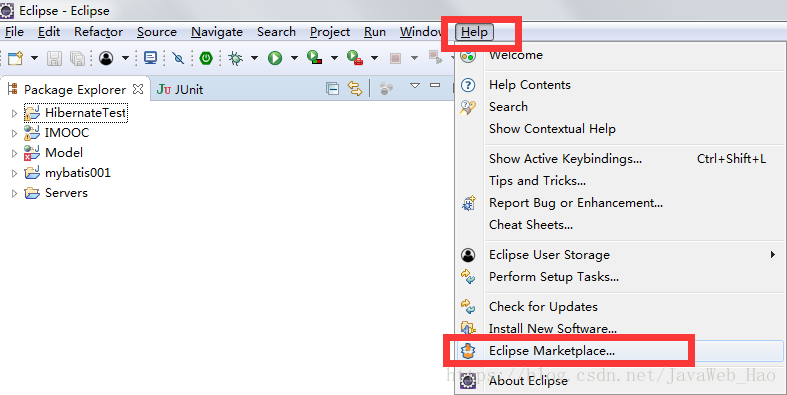The width and height of the screenshot is (787, 395).
Task: Expand the HibernateTest project
Action: point(15,113)
